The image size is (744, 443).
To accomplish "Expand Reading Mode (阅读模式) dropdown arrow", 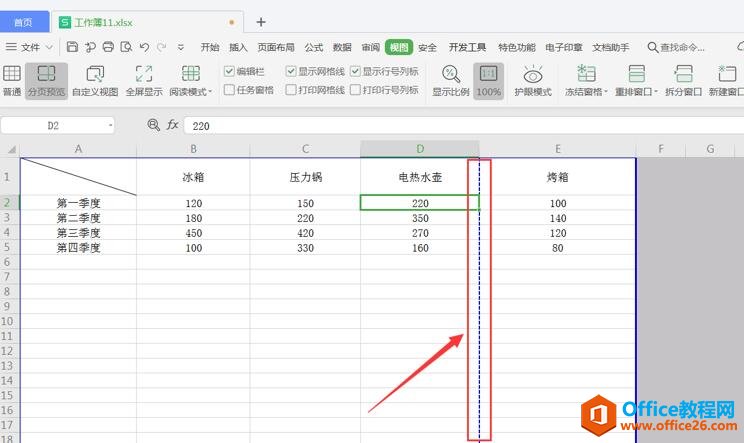I will point(210,92).
